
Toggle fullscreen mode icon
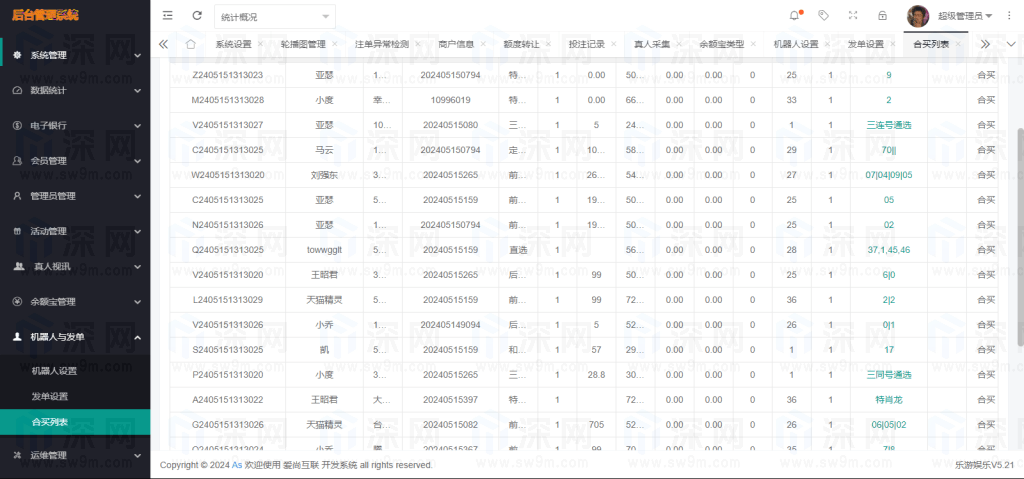click(853, 16)
